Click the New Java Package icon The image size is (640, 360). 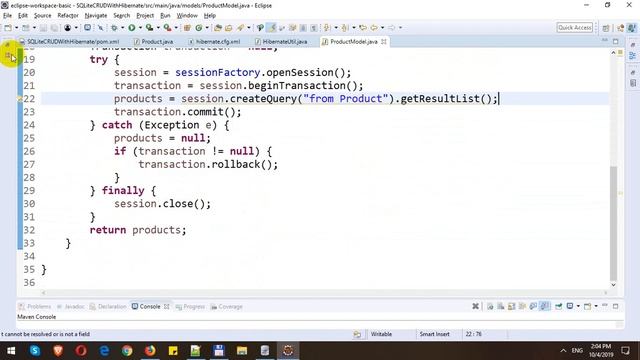(x=187, y=28)
